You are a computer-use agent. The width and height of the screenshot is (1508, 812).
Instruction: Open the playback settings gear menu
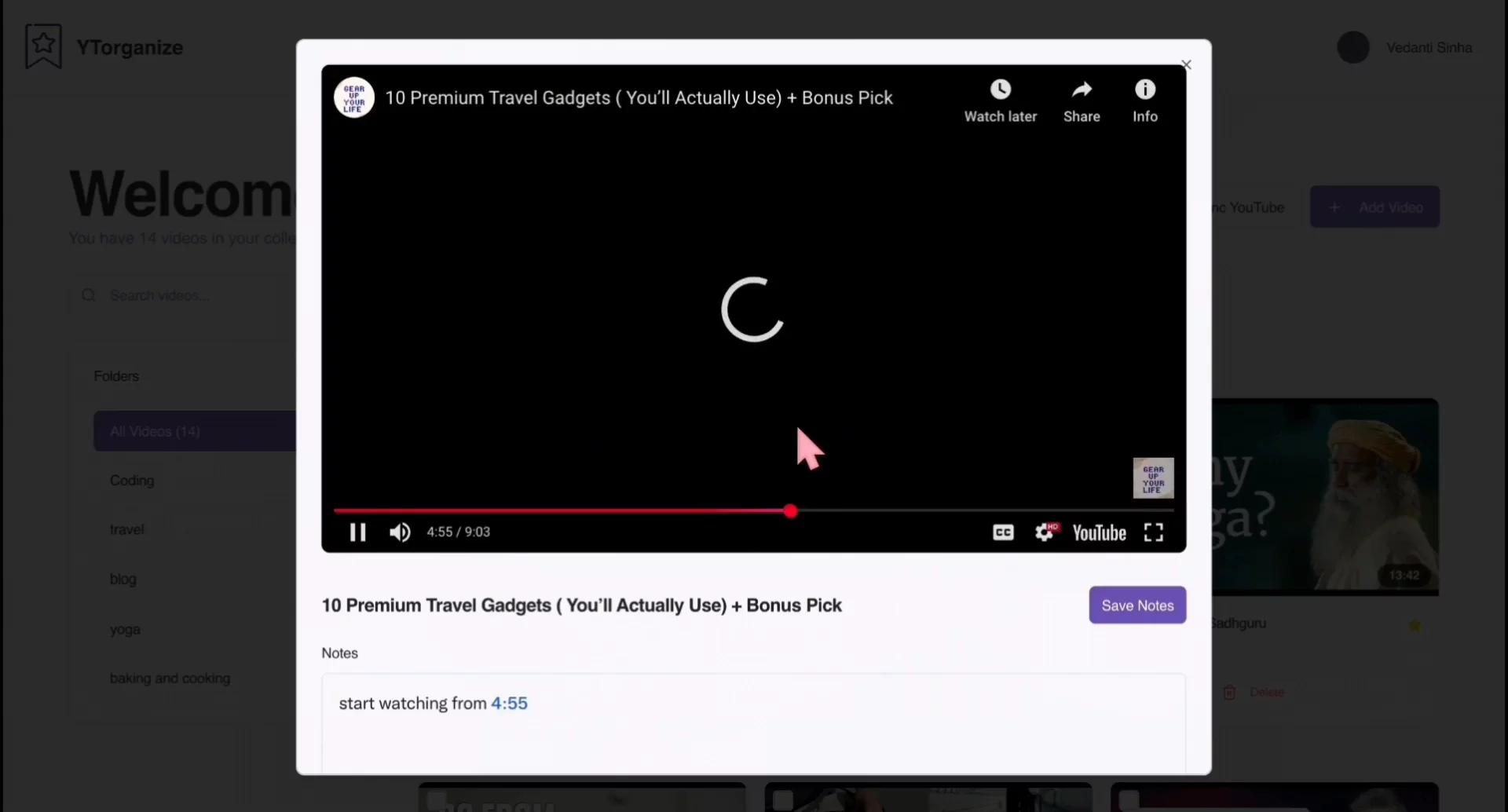coord(1046,532)
